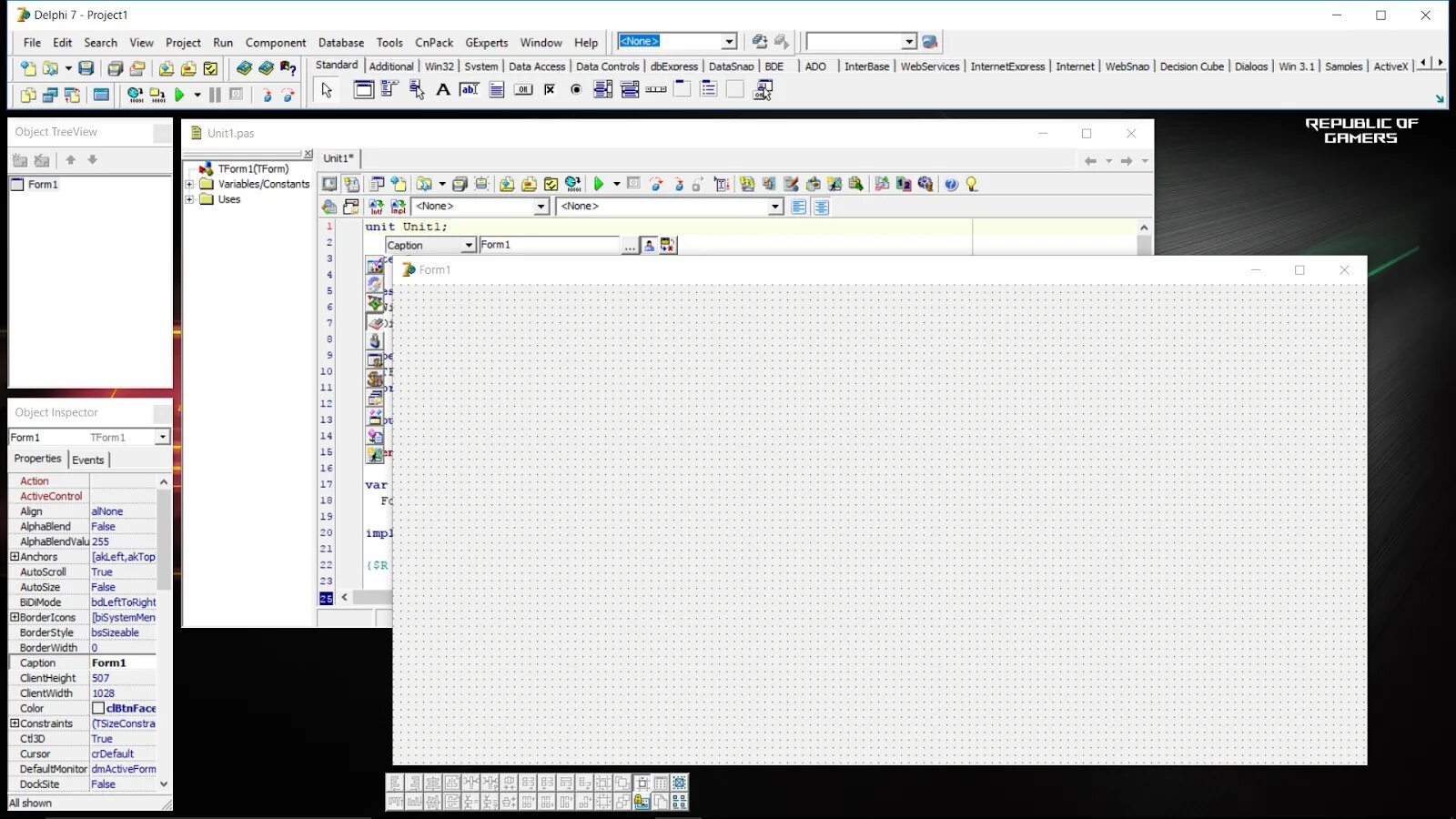
Task: Pick the ScrollBar component in the palette
Action: tap(656, 89)
